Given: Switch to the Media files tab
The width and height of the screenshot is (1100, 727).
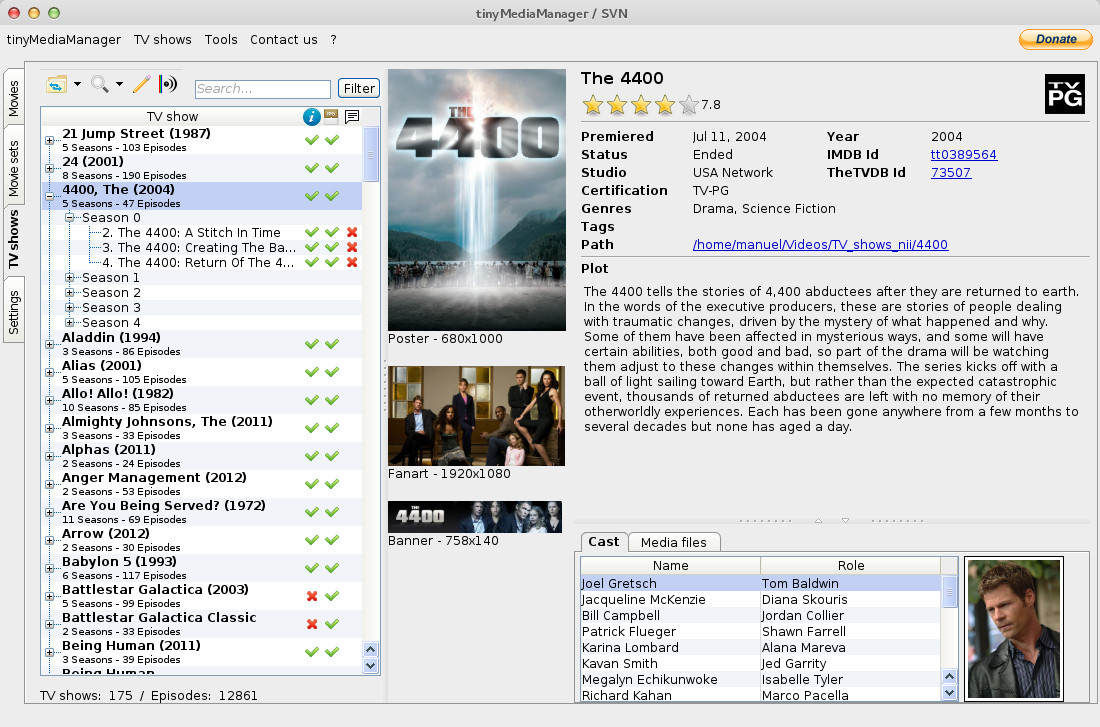Looking at the screenshot, I should coord(673,542).
